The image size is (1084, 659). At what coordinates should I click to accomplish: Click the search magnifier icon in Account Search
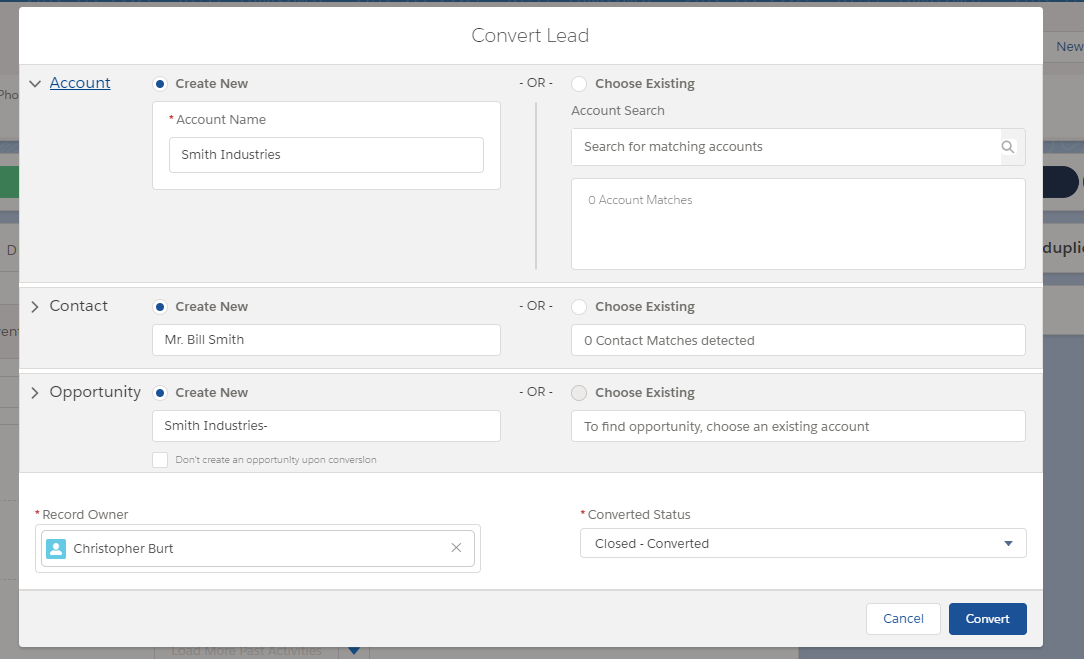pos(1008,147)
